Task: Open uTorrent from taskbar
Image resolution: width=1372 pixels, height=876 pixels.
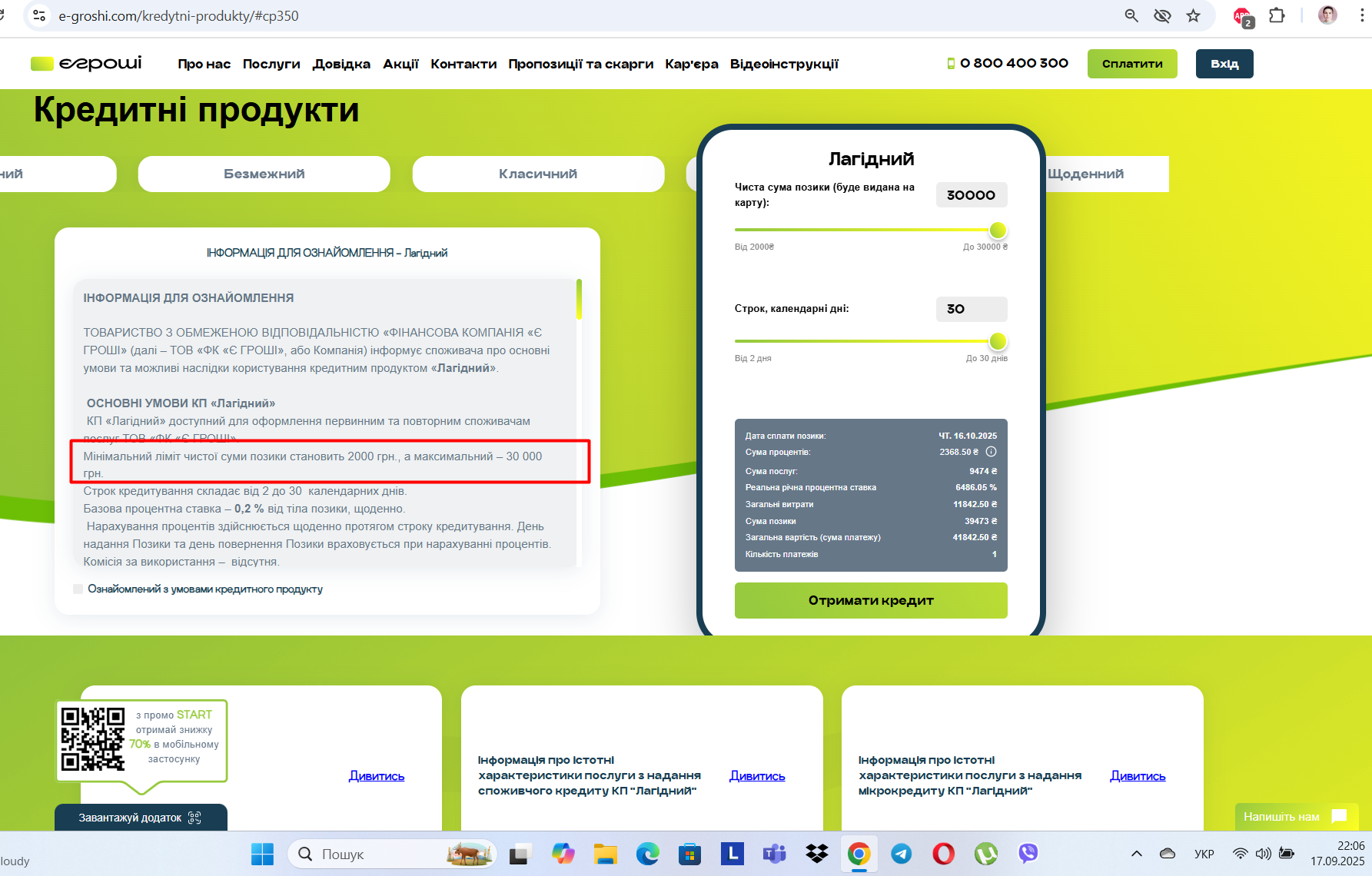Action: [x=985, y=854]
